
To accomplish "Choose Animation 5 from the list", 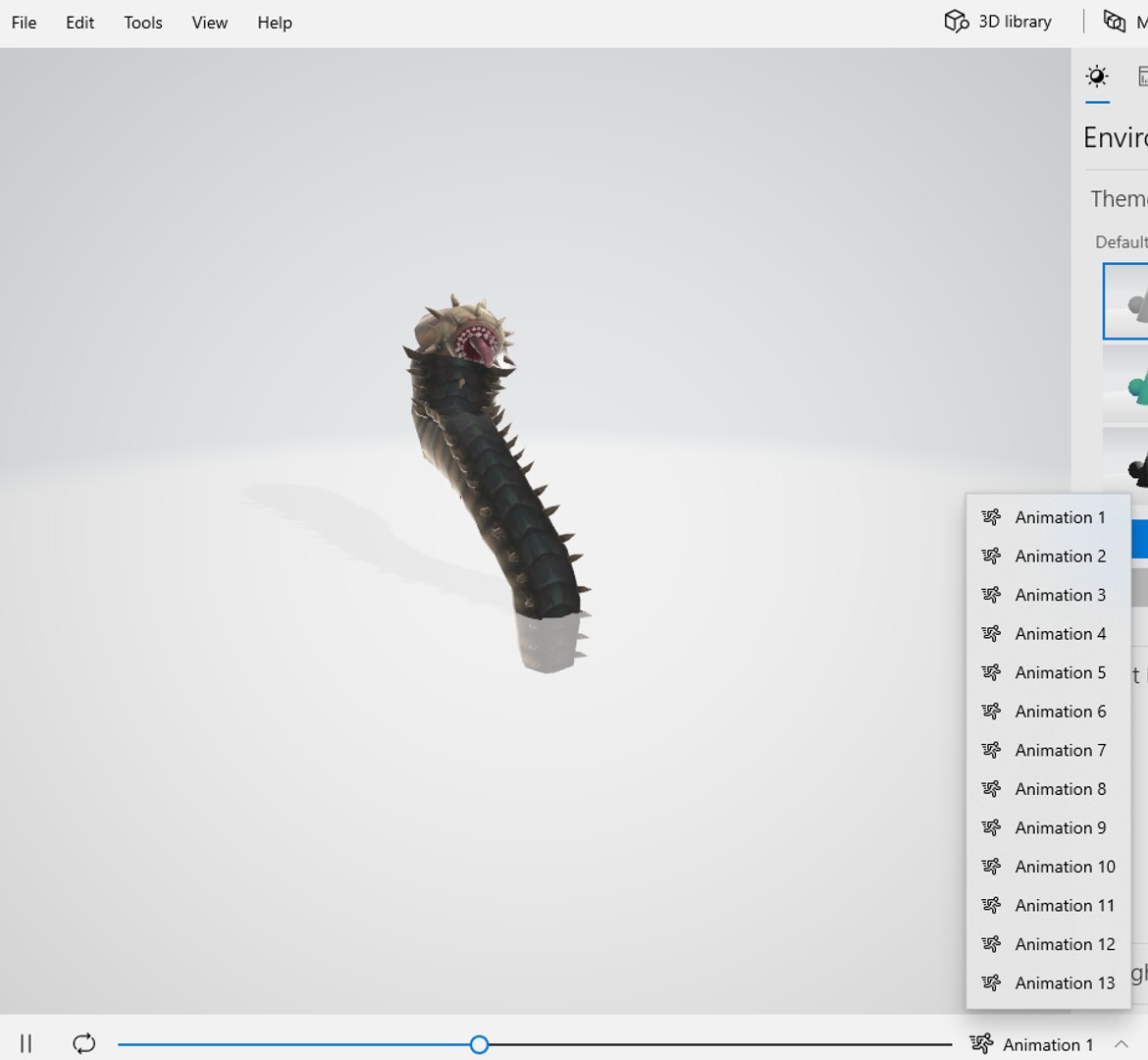I will [x=1049, y=672].
